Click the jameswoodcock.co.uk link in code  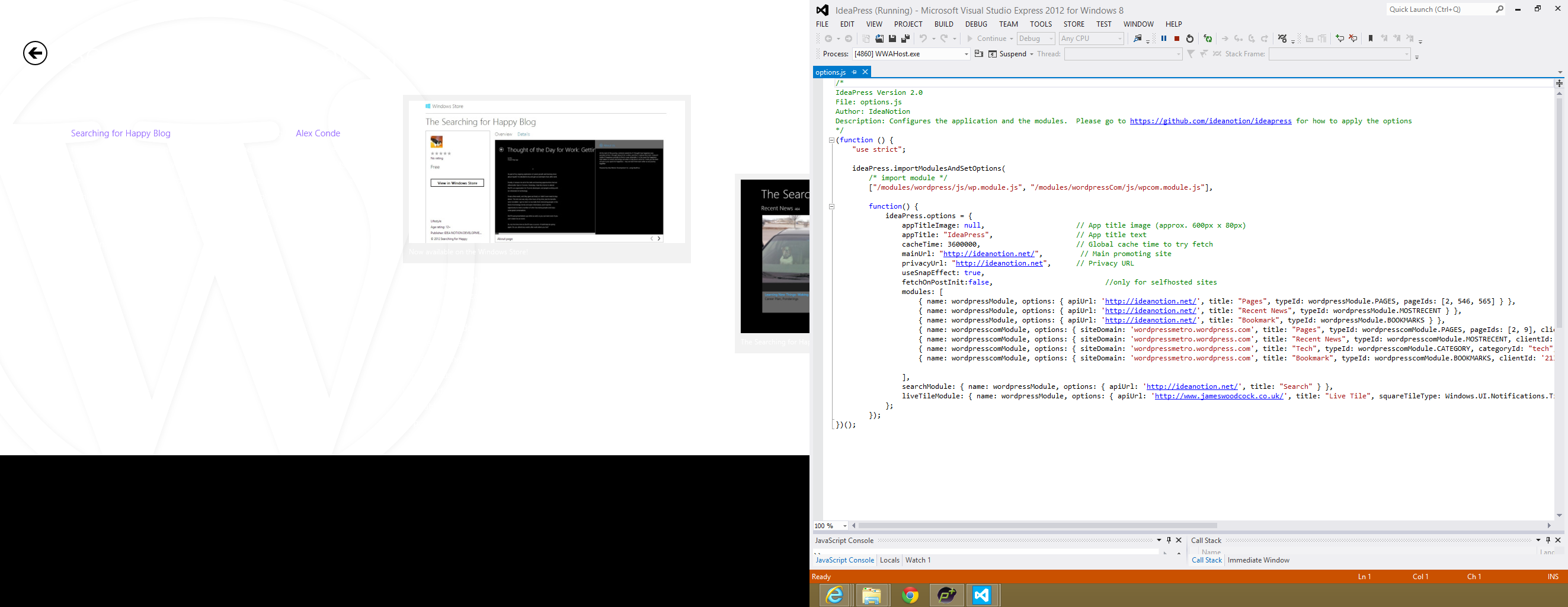(1220, 397)
